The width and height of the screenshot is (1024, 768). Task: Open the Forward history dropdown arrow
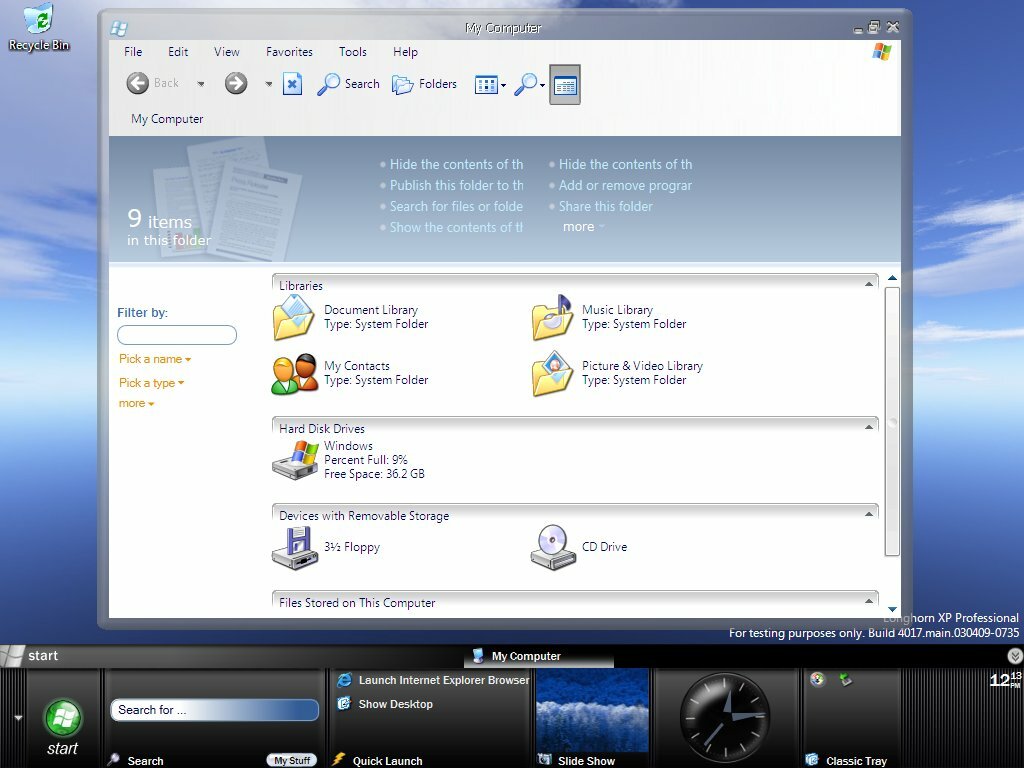(x=268, y=84)
